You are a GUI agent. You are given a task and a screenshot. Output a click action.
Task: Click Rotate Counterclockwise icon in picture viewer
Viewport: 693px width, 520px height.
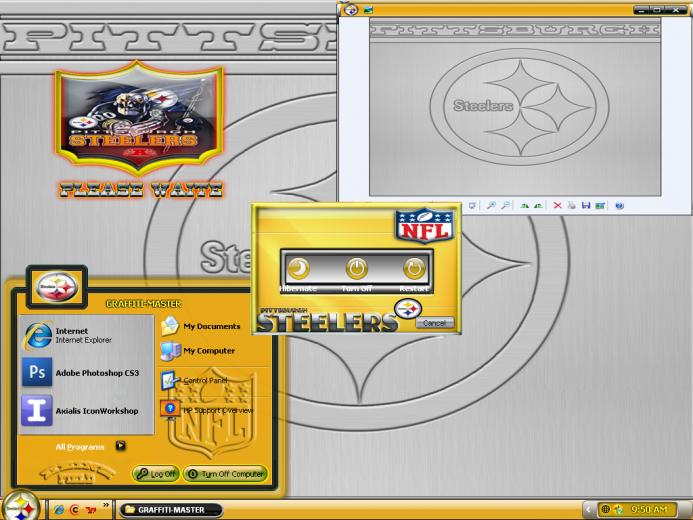click(538, 205)
